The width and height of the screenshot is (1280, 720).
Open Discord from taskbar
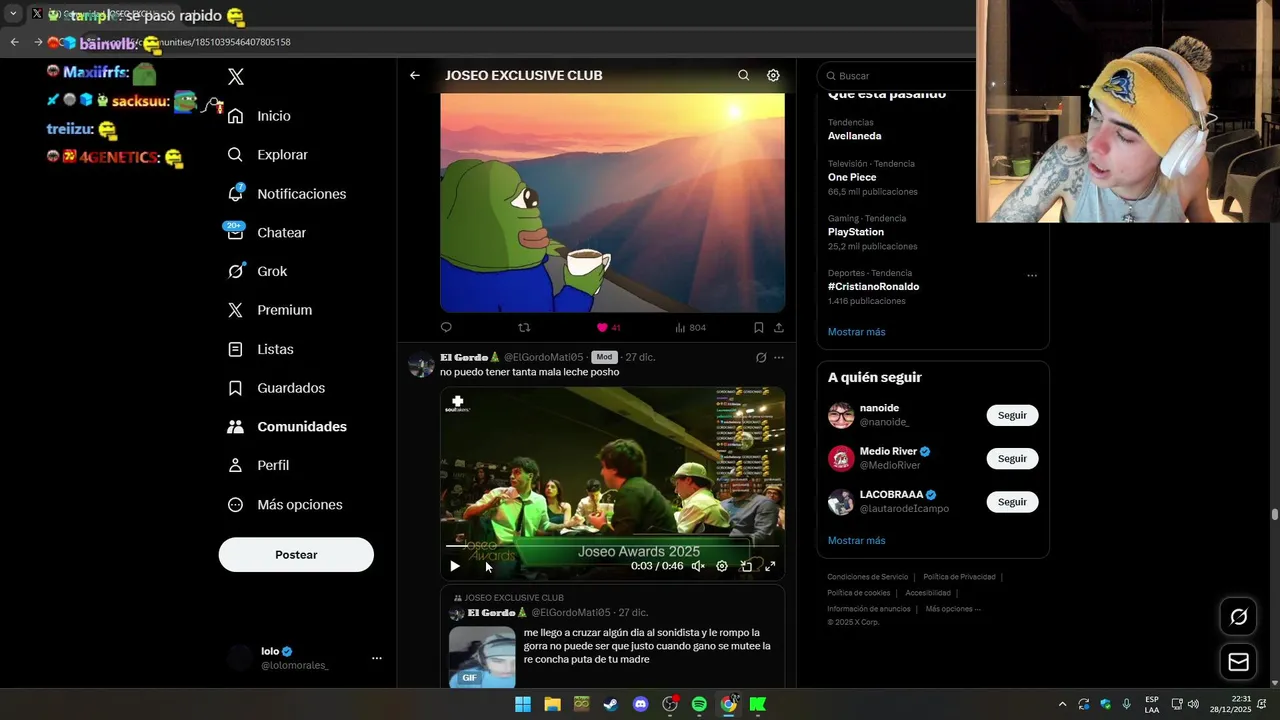click(x=641, y=704)
